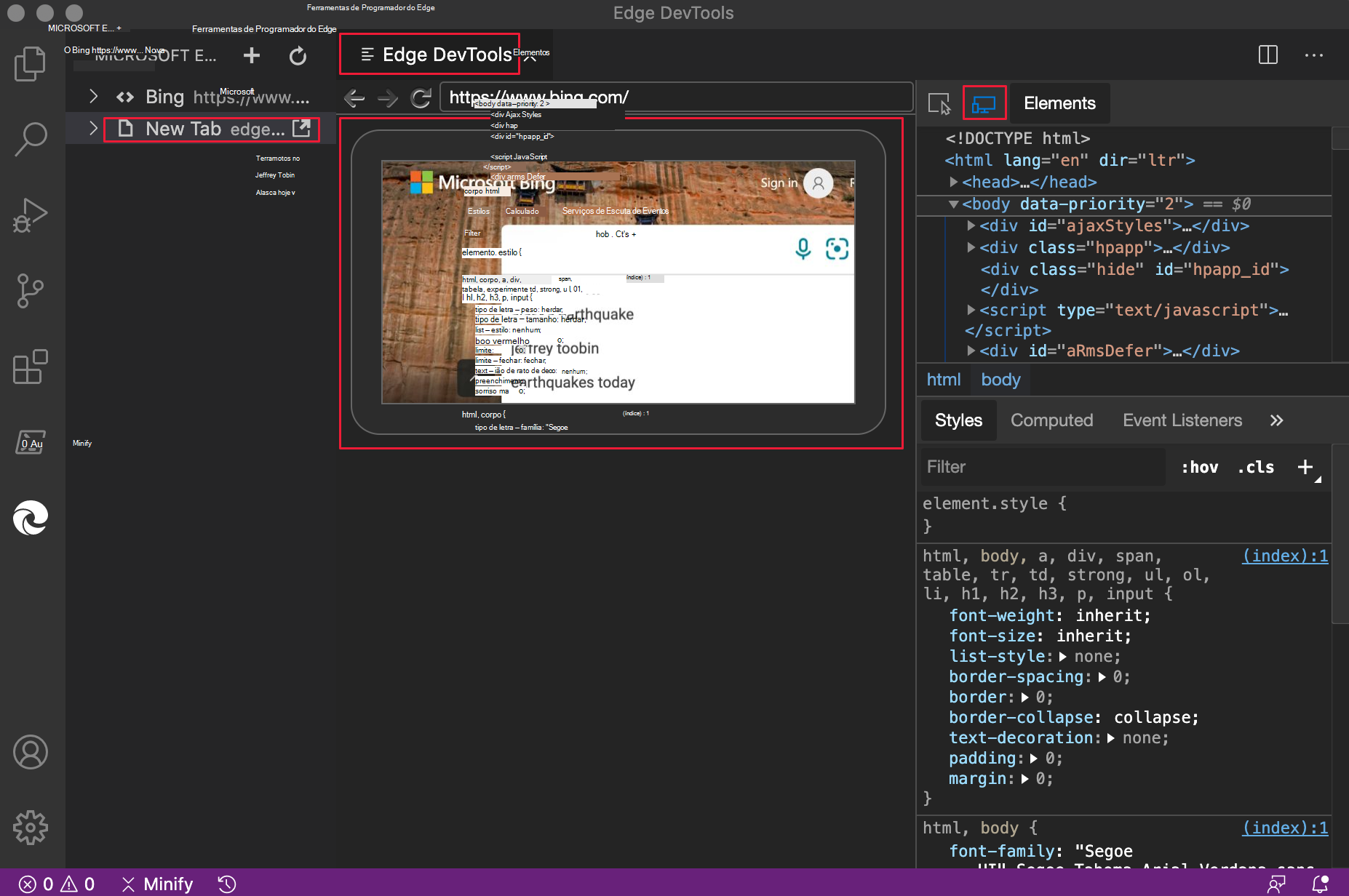The height and width of the screenshot is (896, 1349).
Task: Open New Tab target in external window icon
Action: (301, 129)
